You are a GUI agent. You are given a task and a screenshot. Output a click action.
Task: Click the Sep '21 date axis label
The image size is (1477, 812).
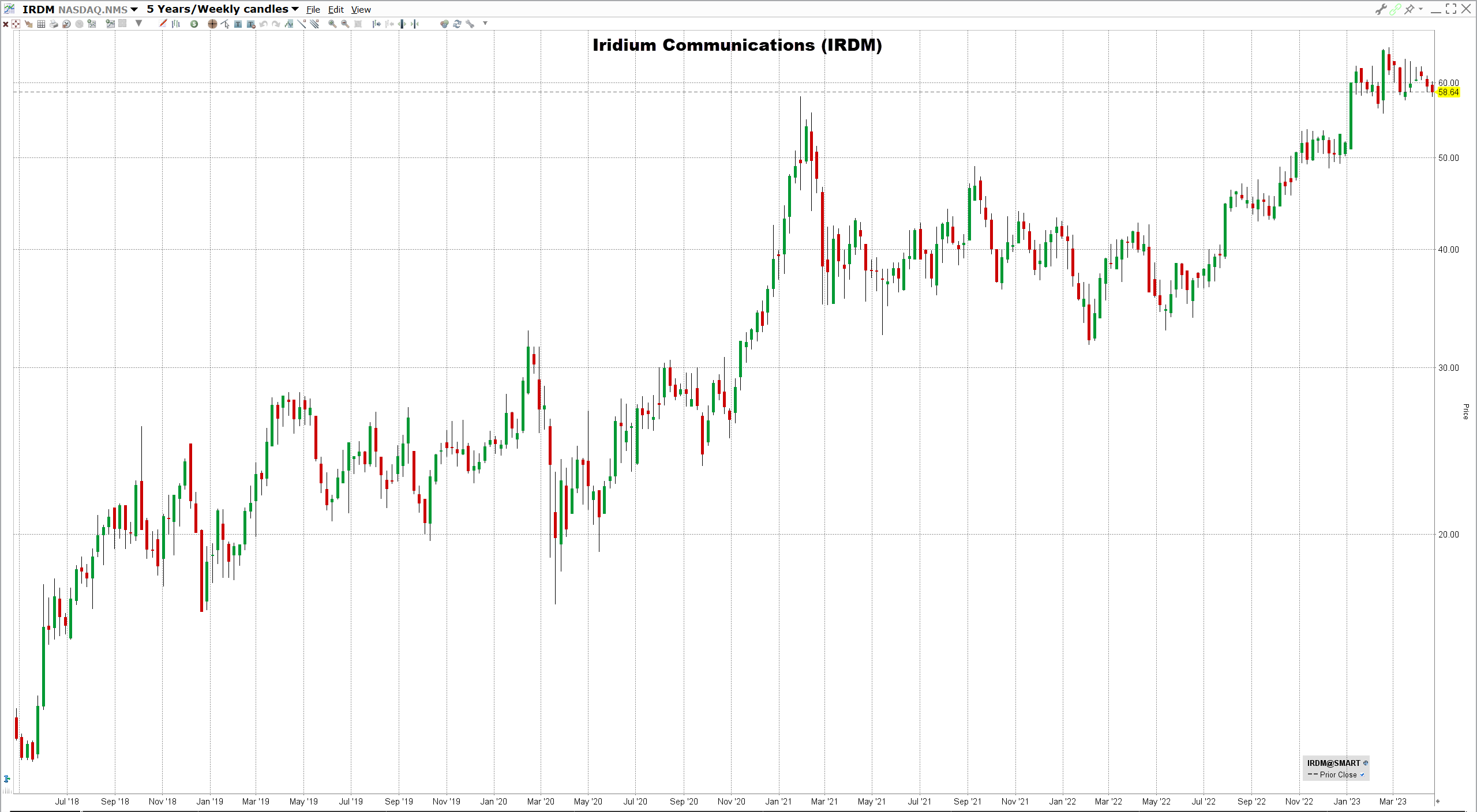[968, 802]
